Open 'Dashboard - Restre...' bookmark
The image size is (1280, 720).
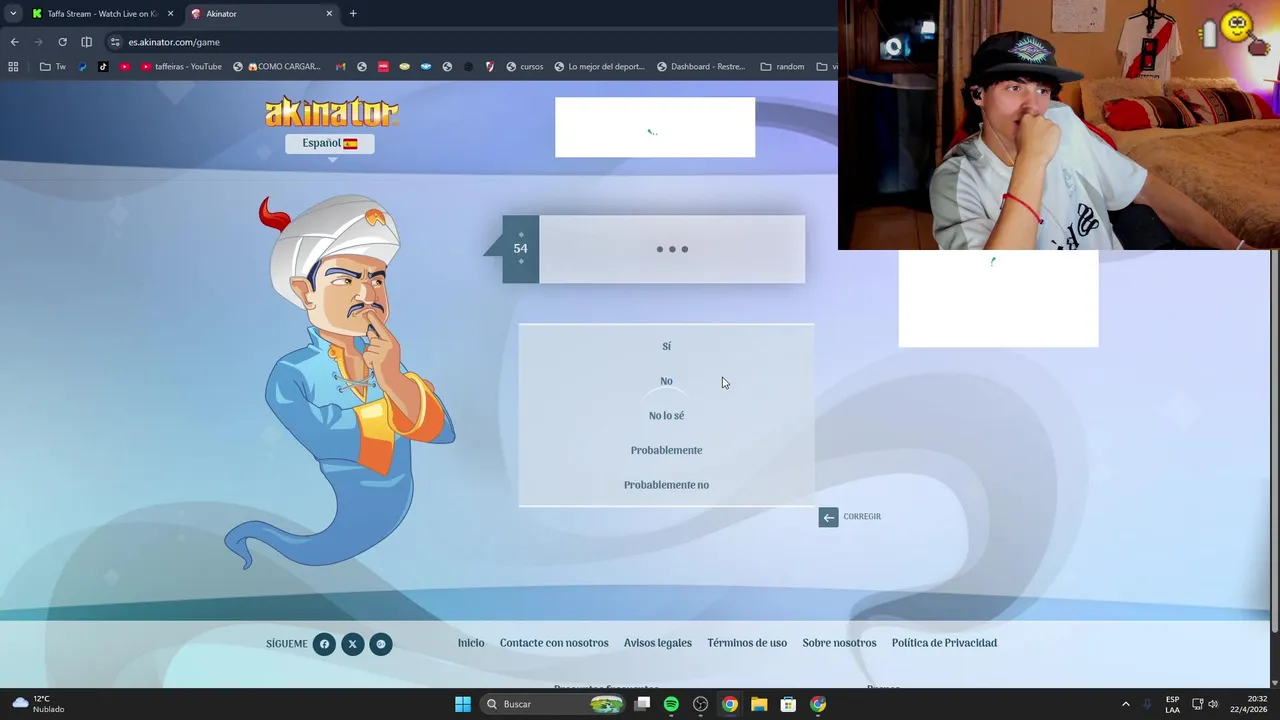click(701, 67)
